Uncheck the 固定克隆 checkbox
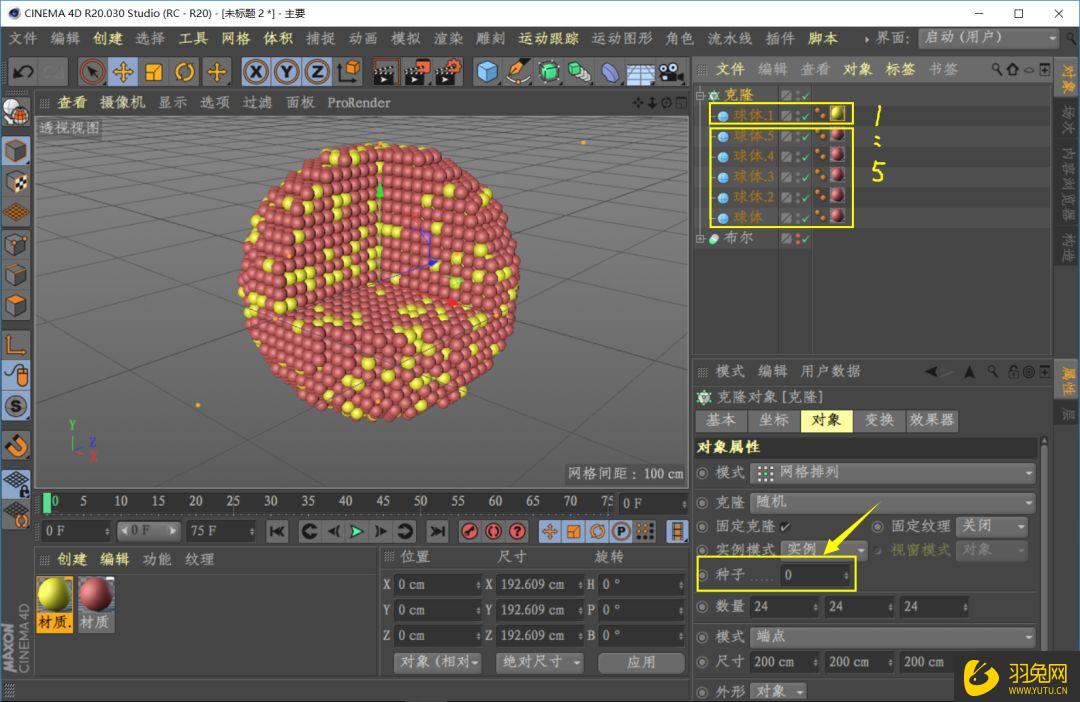The height and width of the screenshot is (702, 1080). [786, 526]
